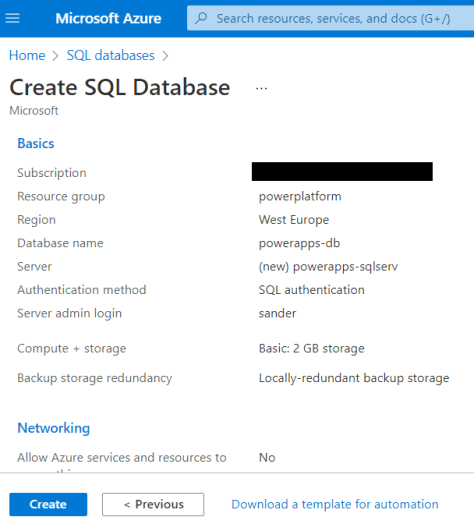This screenshot has height=524, width=474.
Task: Download a template for automation
Action: coord(335,504)
